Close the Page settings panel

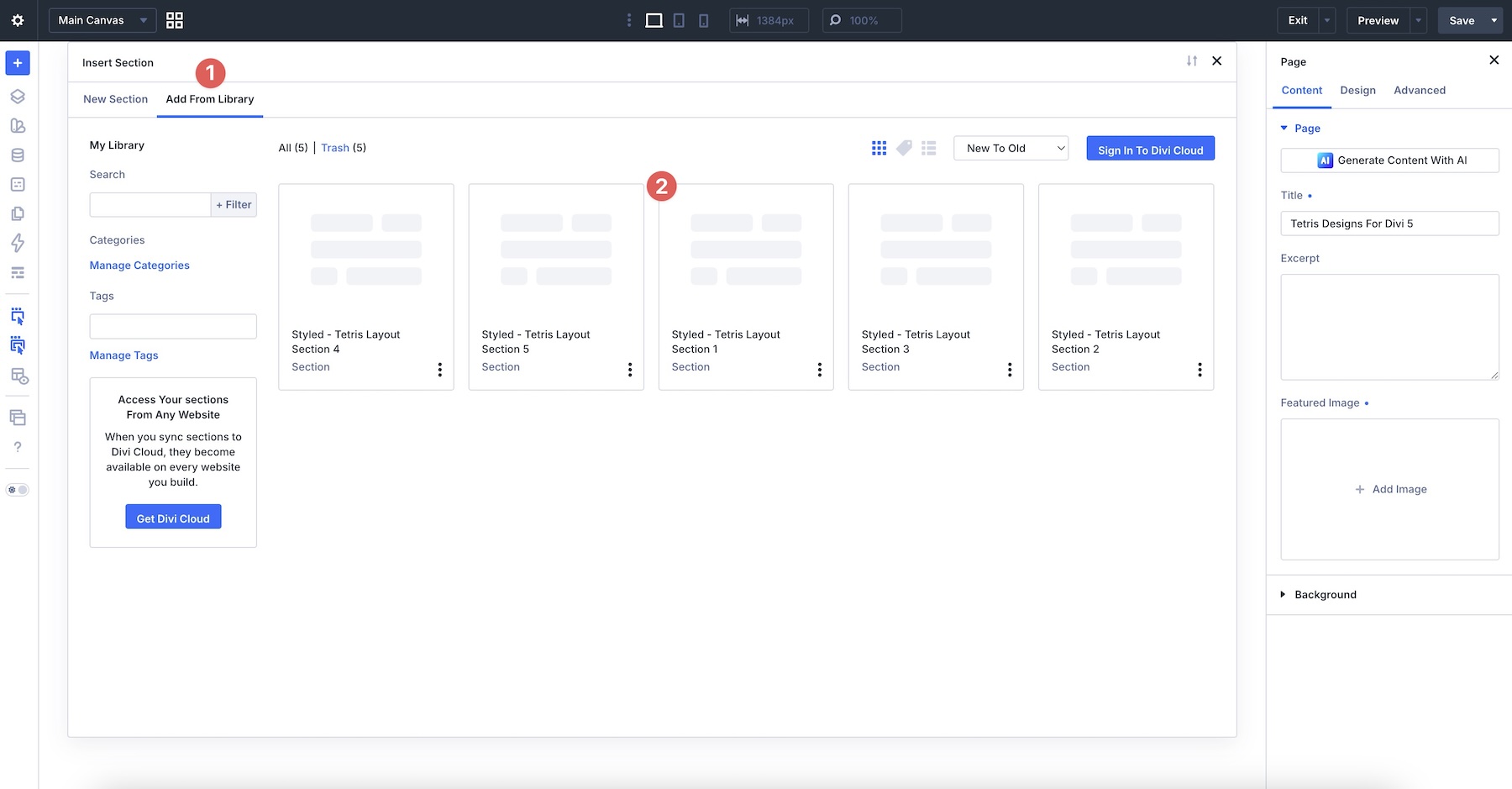click(x=1494, y=60)
